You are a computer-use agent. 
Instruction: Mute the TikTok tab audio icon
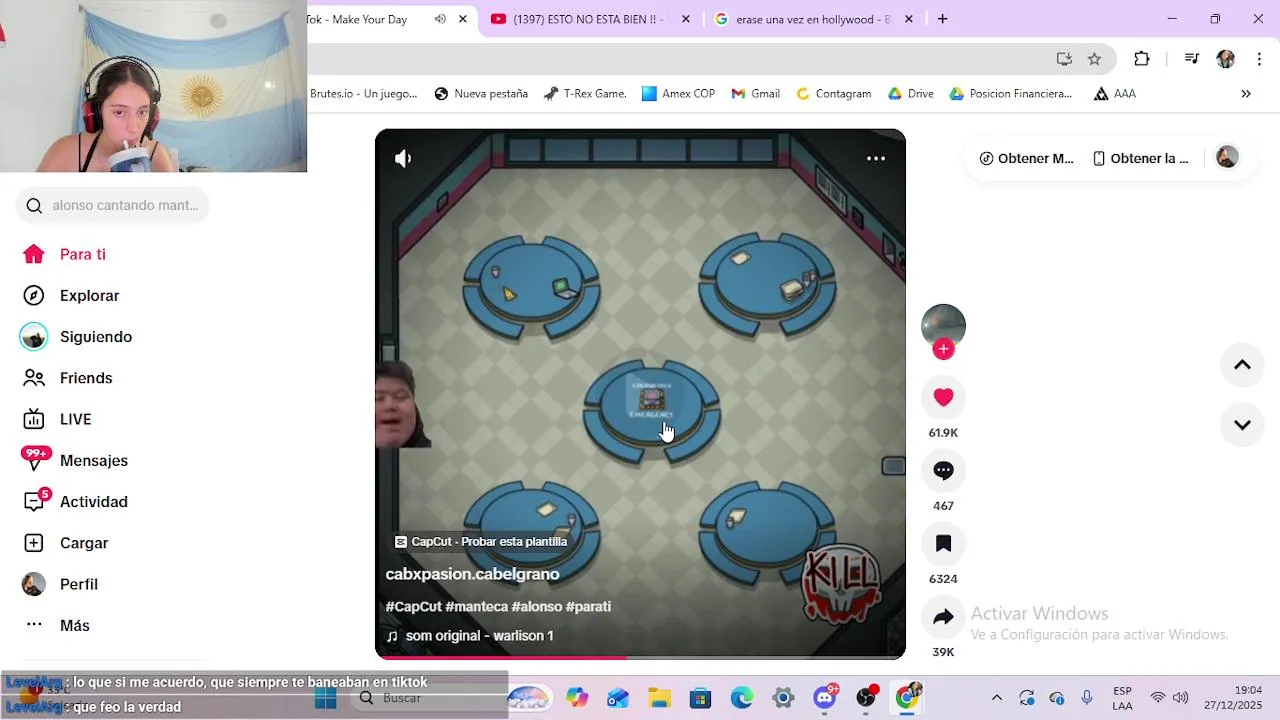440,19
